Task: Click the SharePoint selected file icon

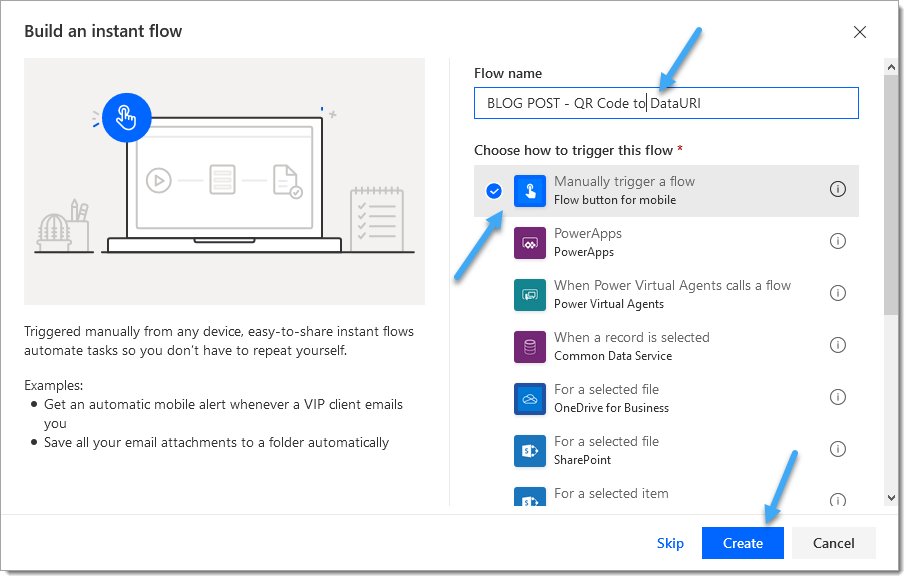Action: coord(530,451)
